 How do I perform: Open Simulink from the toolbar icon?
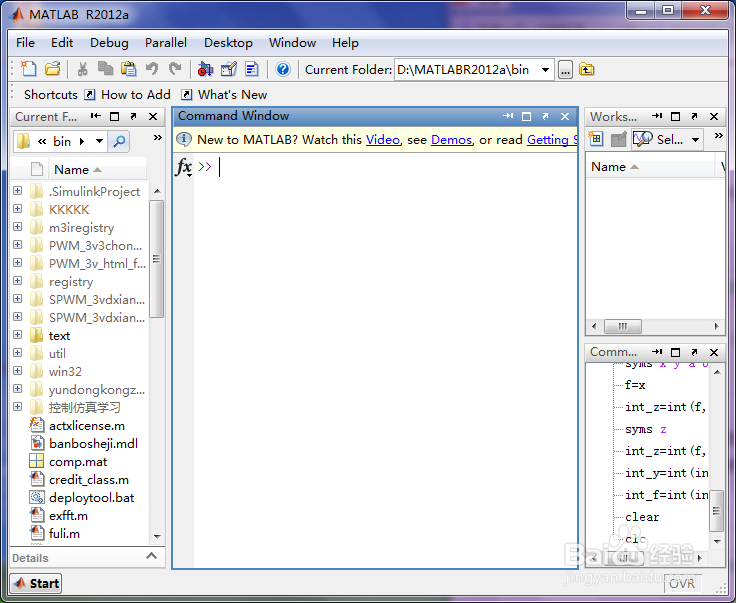pyautogui.click(x=205, y=69)
